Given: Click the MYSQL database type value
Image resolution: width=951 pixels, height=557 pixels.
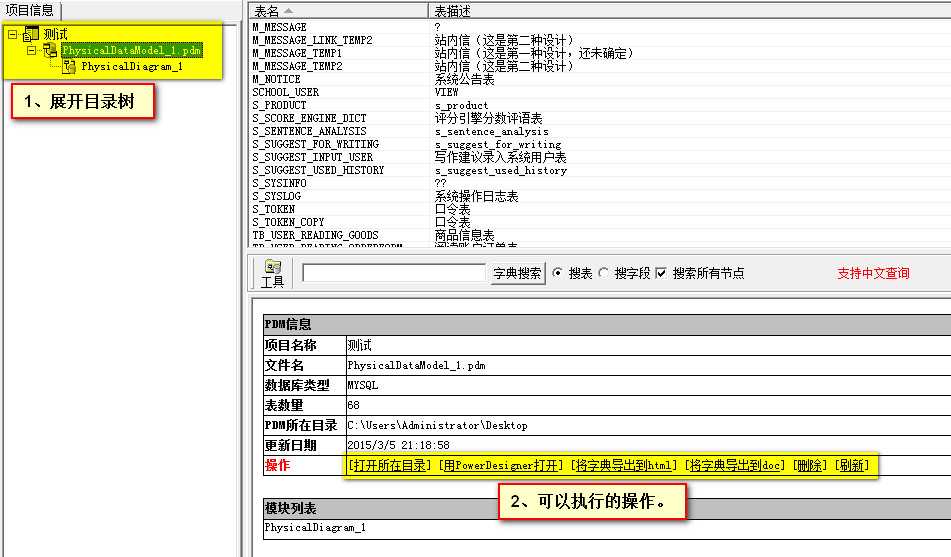Looking at the screenshot, I should (363, 385).
